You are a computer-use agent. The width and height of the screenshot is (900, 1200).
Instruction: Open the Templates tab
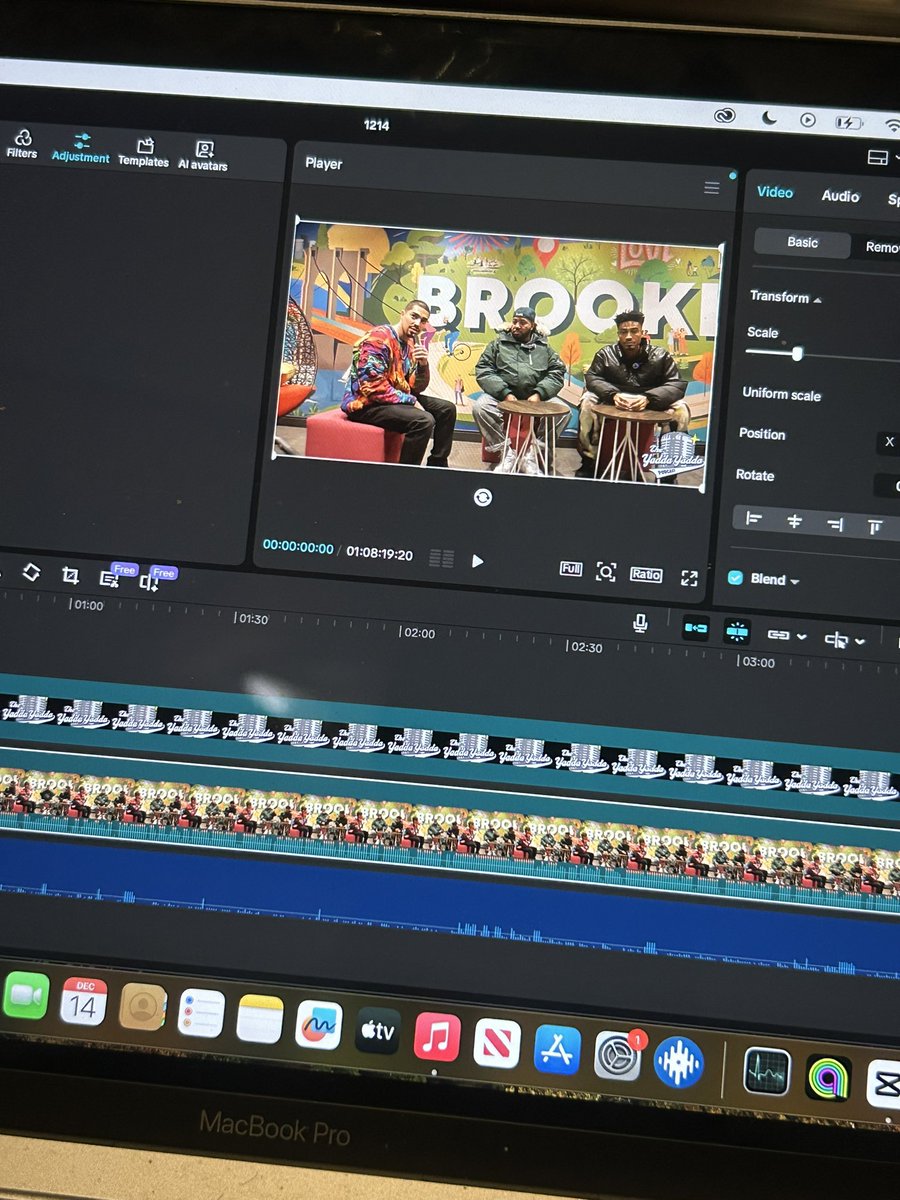[x=144, y=152]
